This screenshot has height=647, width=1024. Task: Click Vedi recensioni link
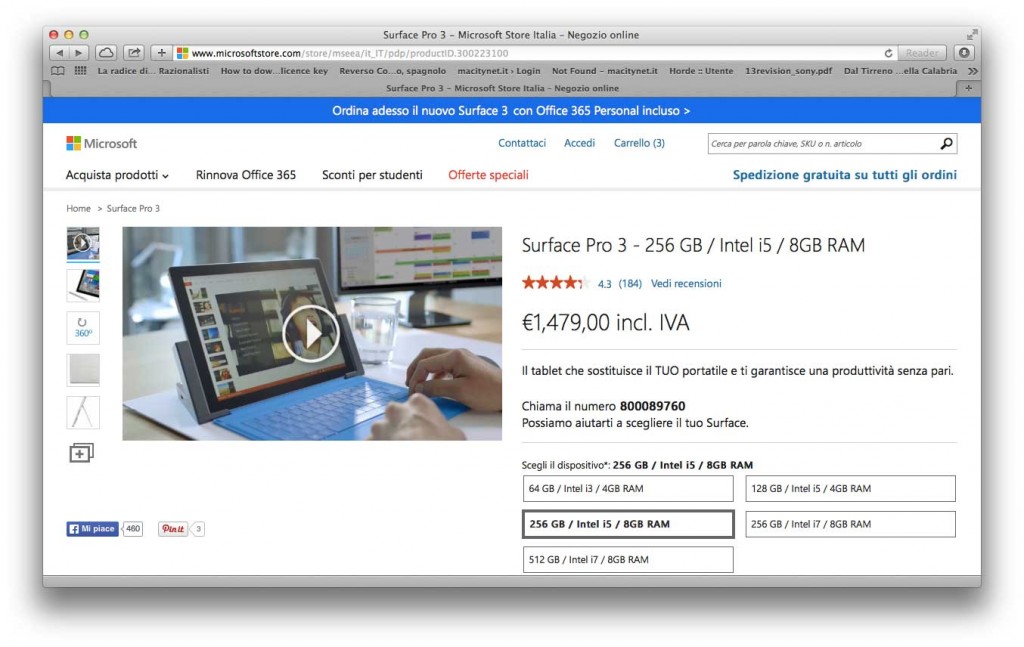(x=686, y=283)
